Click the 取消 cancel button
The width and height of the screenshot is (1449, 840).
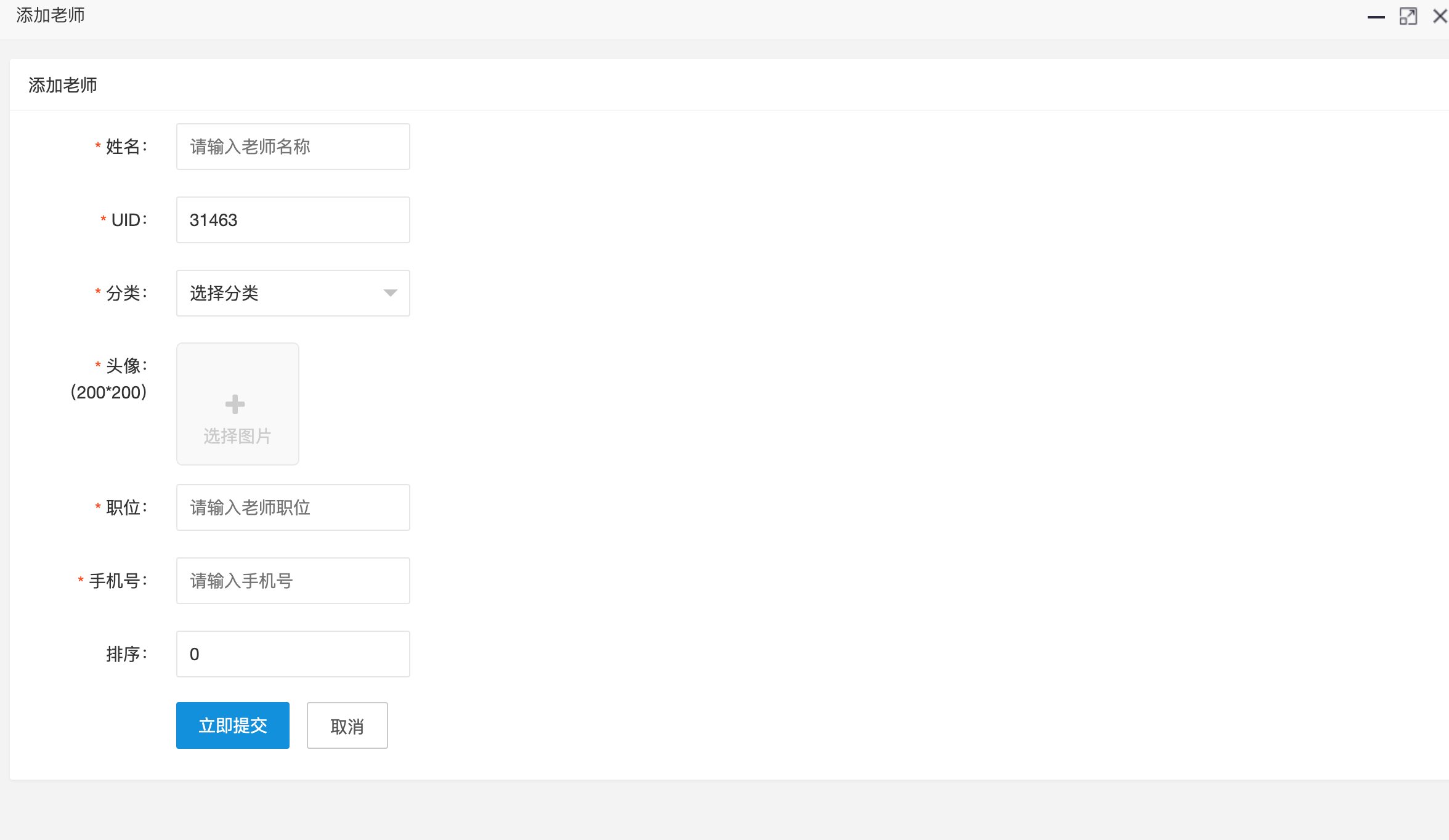point(347,725)
